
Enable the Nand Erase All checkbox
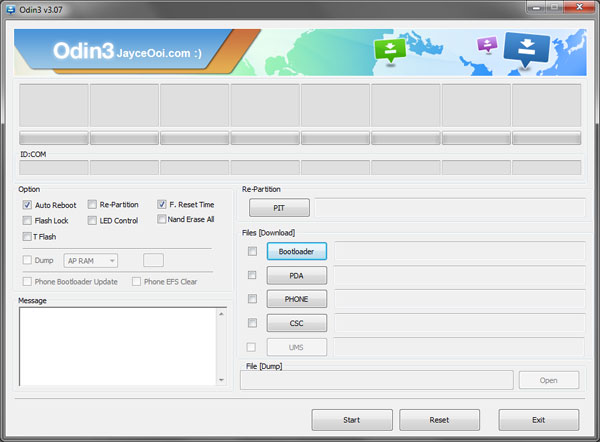161,219
